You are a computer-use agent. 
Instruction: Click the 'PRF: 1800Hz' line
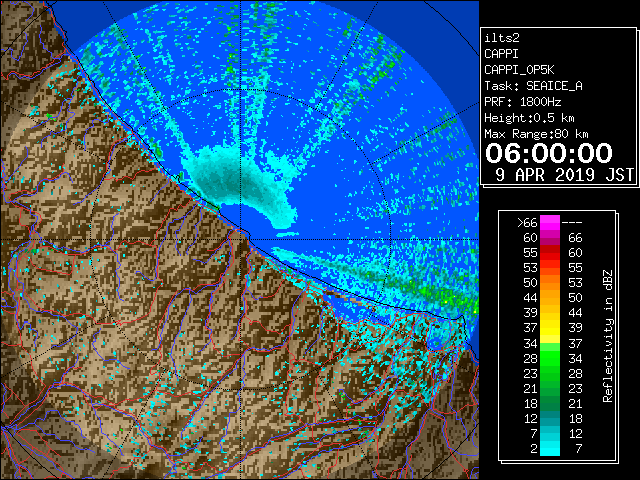click(522, 102)
